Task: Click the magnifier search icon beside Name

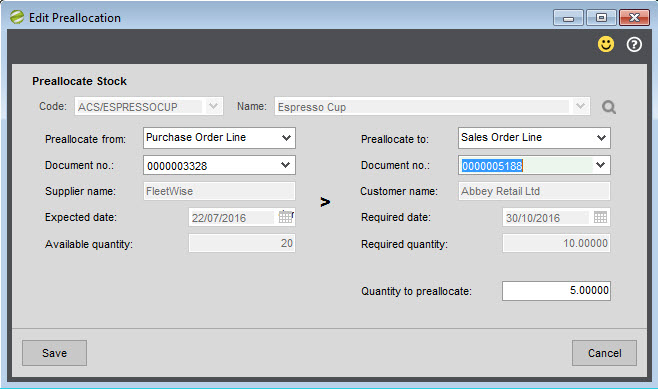Action: coord(608,107)
